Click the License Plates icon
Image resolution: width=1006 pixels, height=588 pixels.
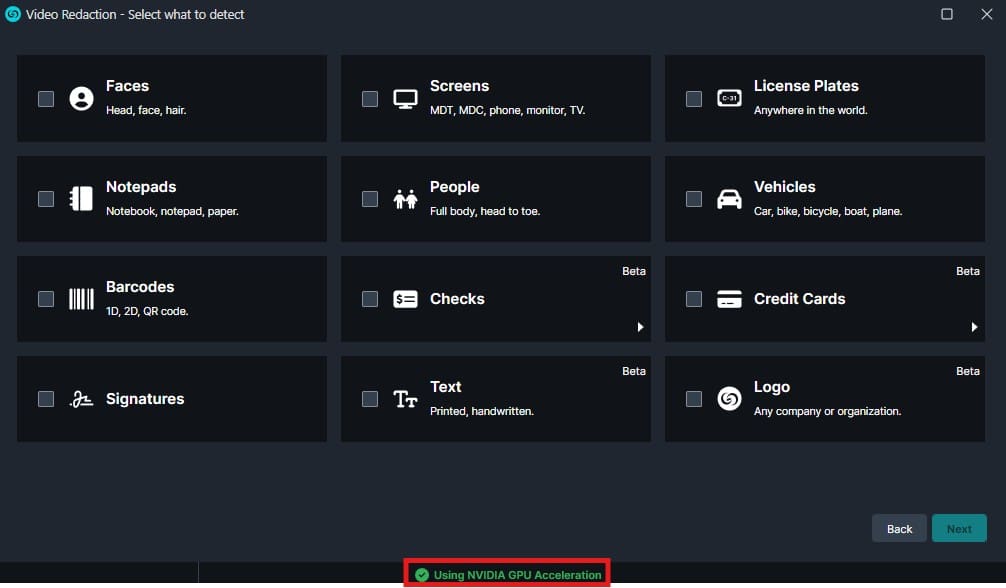coord(729,98)
